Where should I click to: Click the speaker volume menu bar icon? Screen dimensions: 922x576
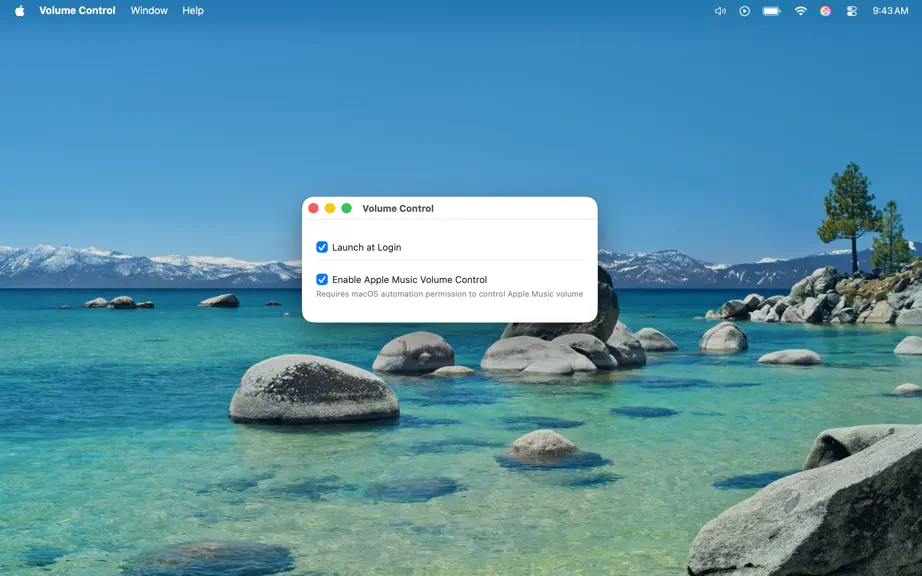click(720, 11)
